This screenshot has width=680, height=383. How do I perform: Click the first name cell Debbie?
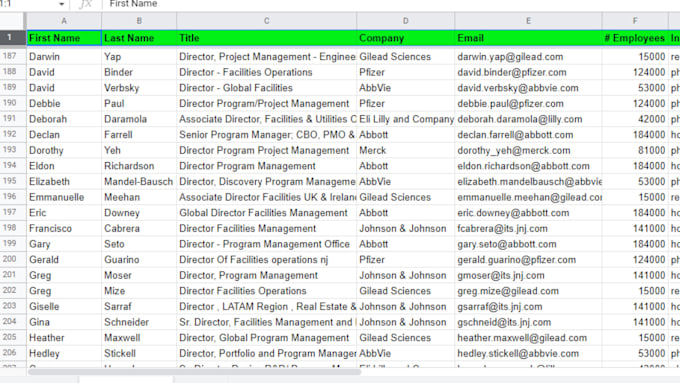pos(64,104)
